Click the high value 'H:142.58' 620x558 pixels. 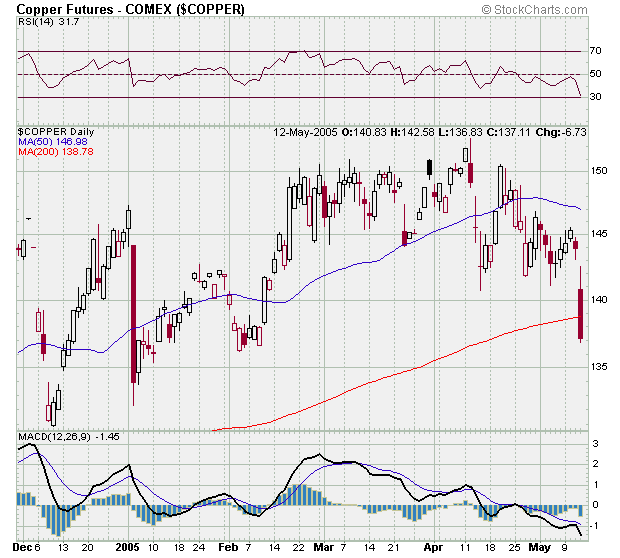pyautogui.click(x=412, y=132)
